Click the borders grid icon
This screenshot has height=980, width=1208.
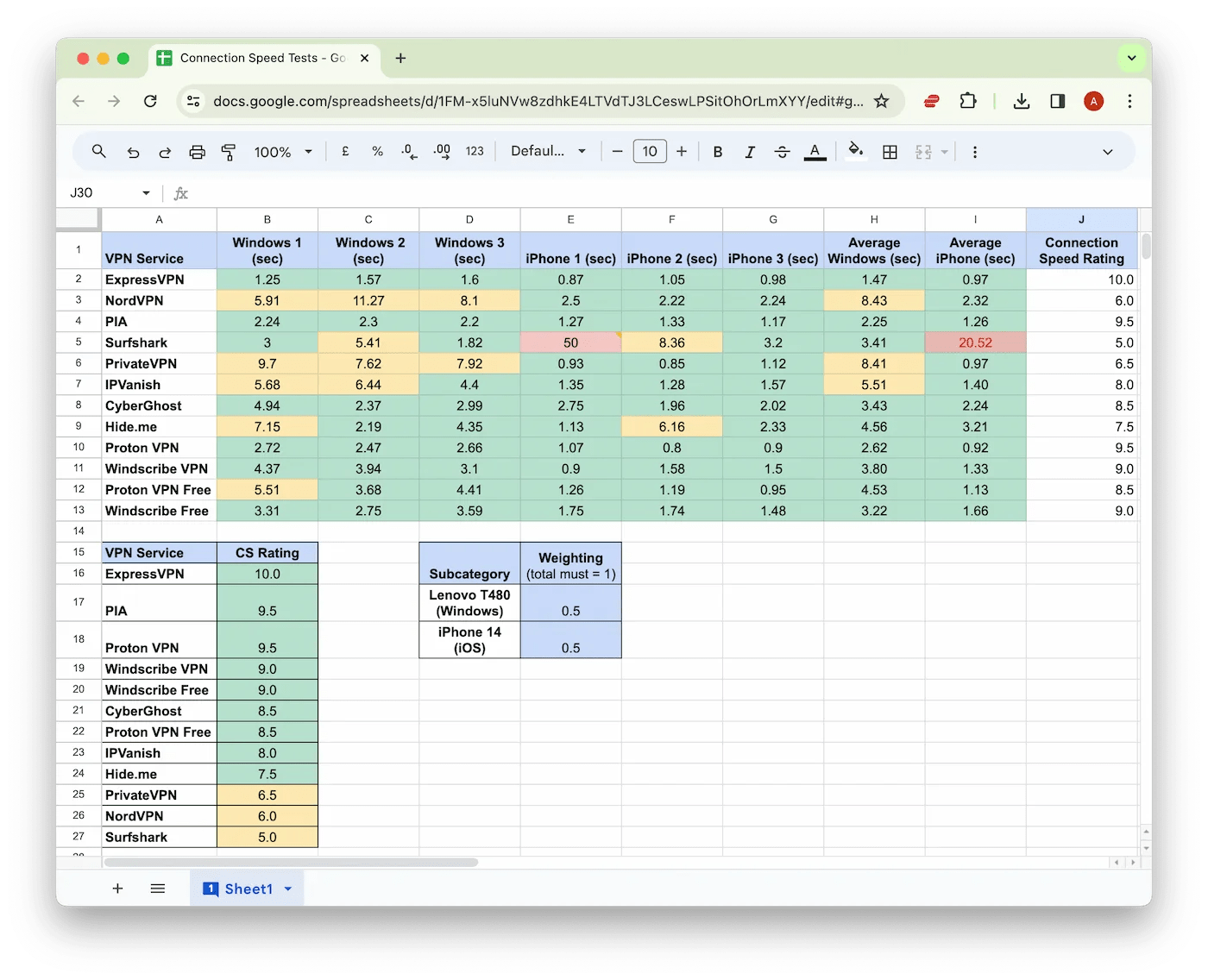[x=890, y=152]
